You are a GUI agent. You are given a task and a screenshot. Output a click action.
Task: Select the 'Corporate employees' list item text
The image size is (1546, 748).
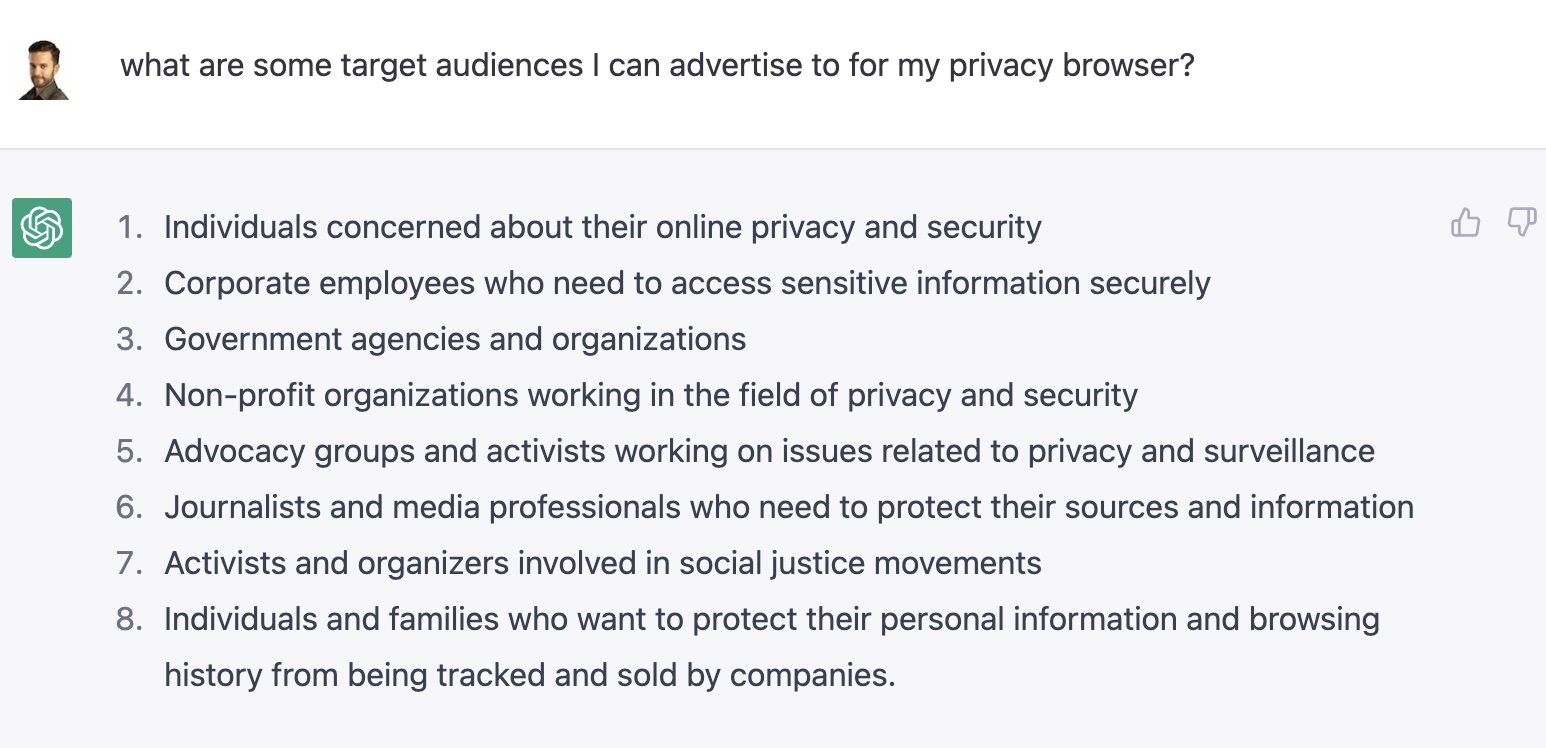tap(687, 284)
